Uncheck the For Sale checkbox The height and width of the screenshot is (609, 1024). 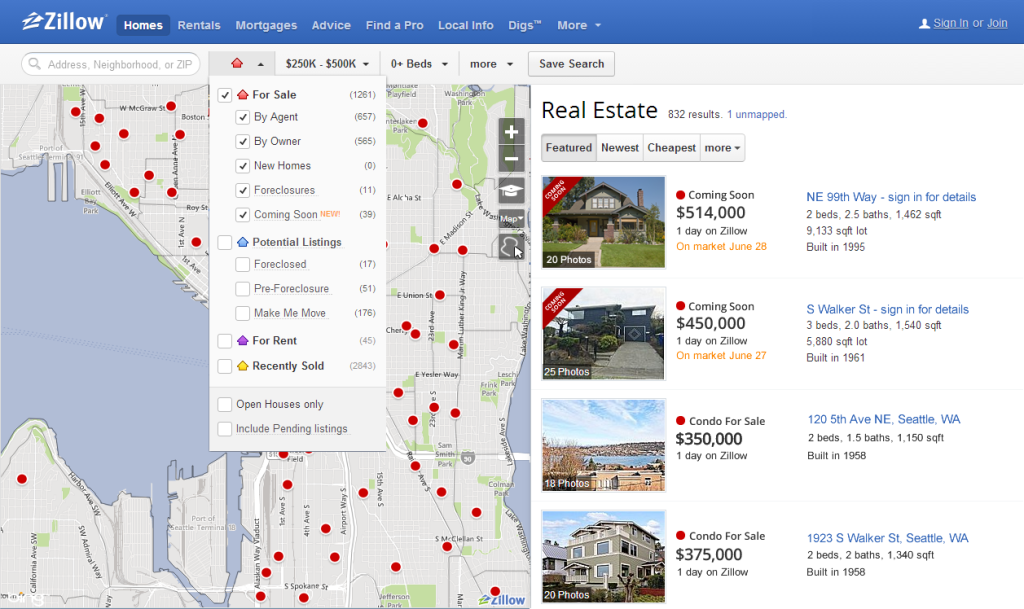pyautogui.click(x=225, y=95)
